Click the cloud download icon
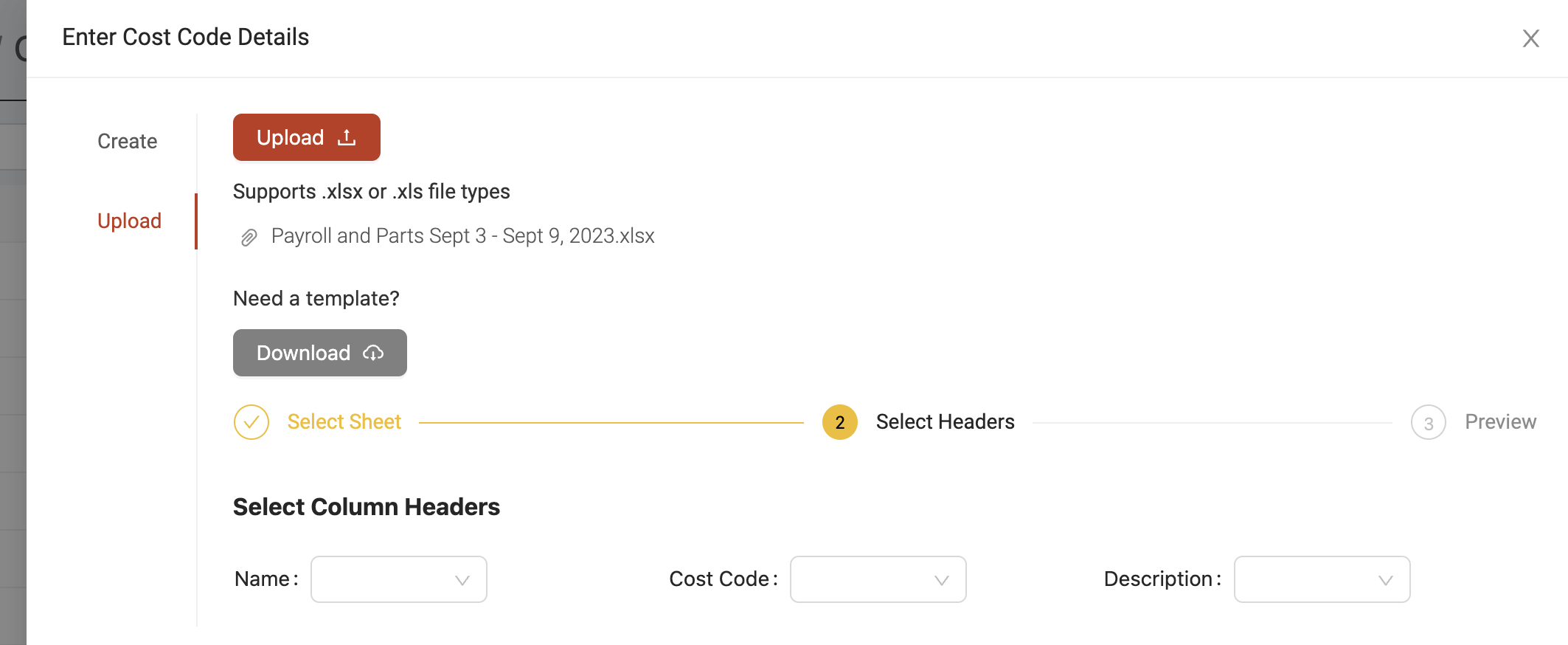The height and width of the screenshot is (645, 1568). [x=373, y=353]
